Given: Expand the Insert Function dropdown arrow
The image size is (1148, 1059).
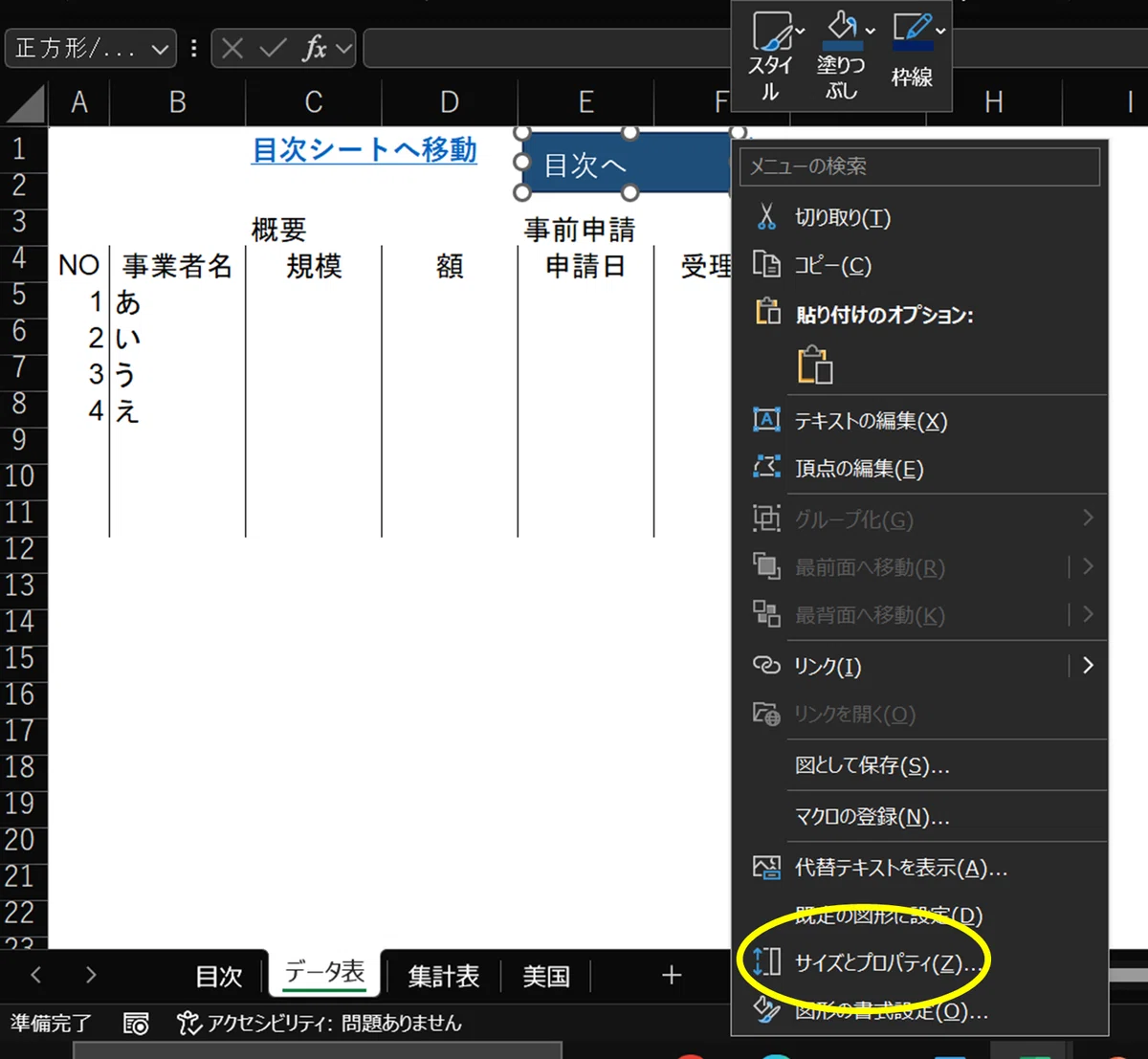Looking at the screenshot, I should (x=344, y=48).
